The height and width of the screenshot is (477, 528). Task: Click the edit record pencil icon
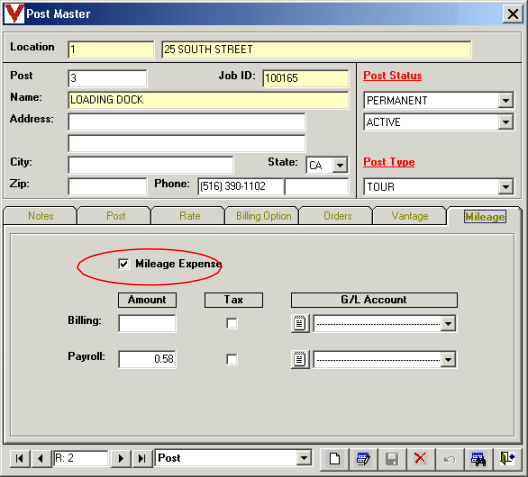(363, 458)
